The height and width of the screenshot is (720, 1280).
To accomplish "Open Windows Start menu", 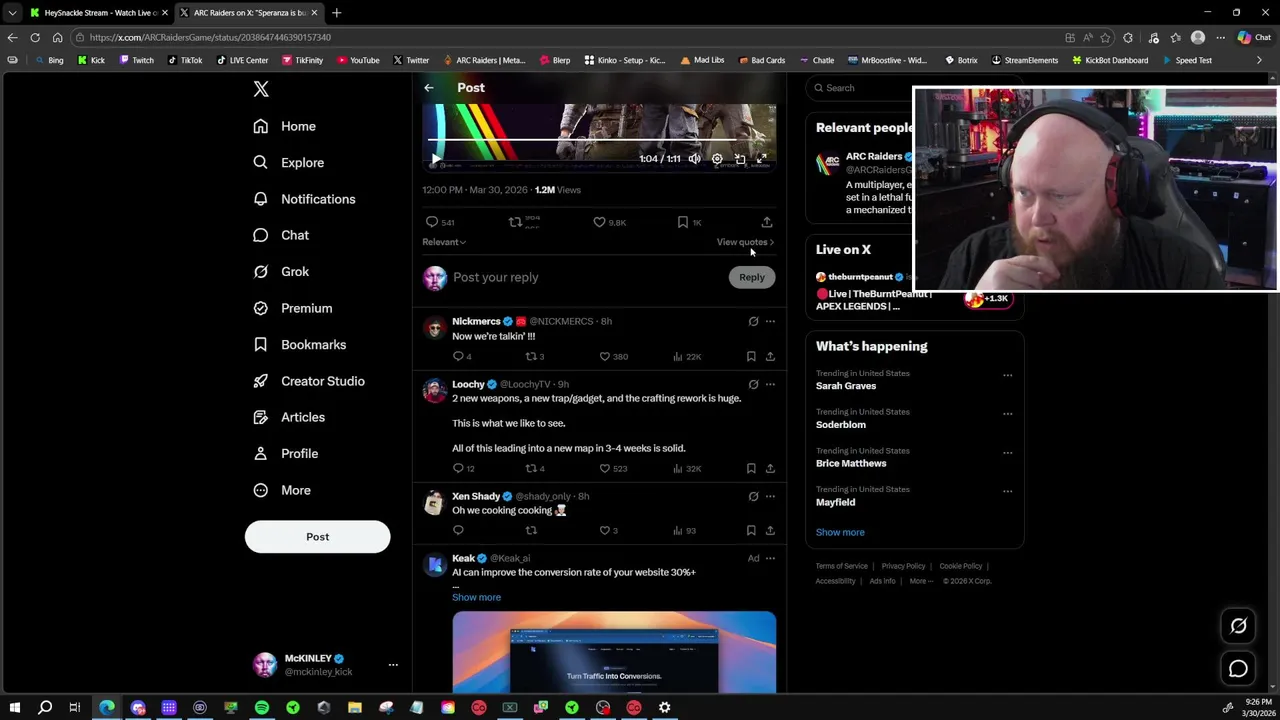I will point(15,708).
